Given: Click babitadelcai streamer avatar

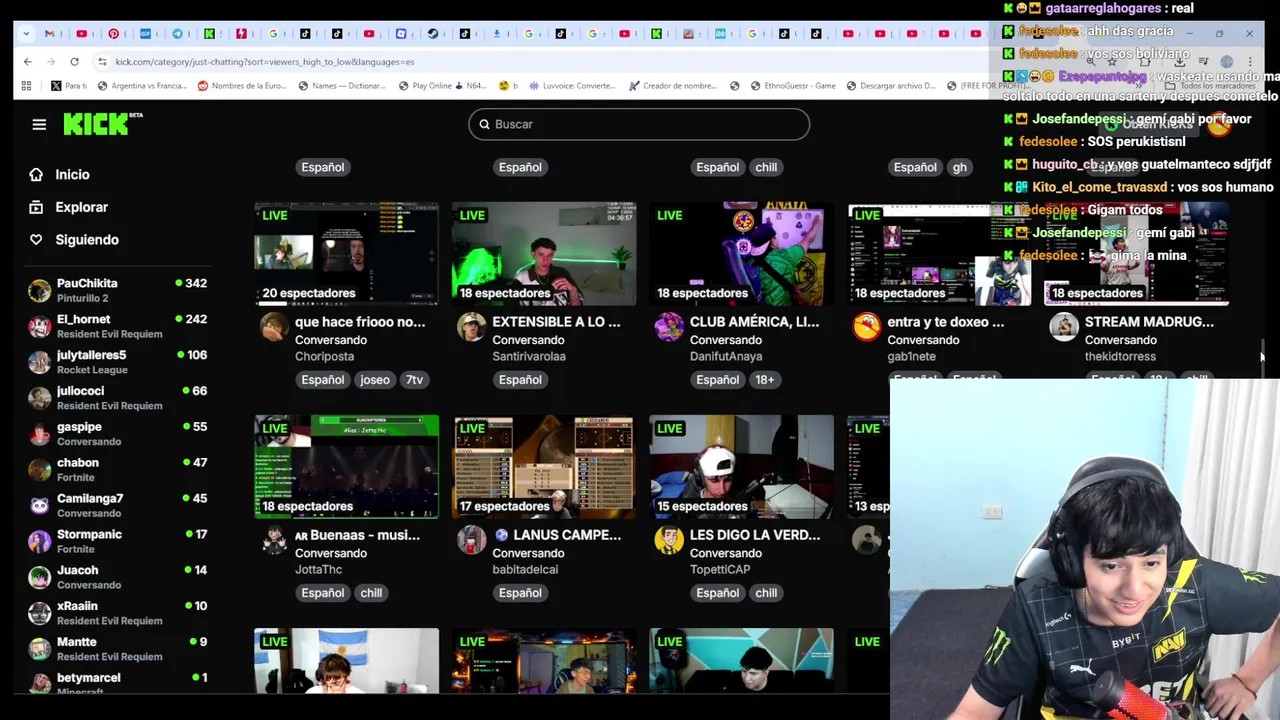Looking at the screenshot, I should tap(471, 540).
